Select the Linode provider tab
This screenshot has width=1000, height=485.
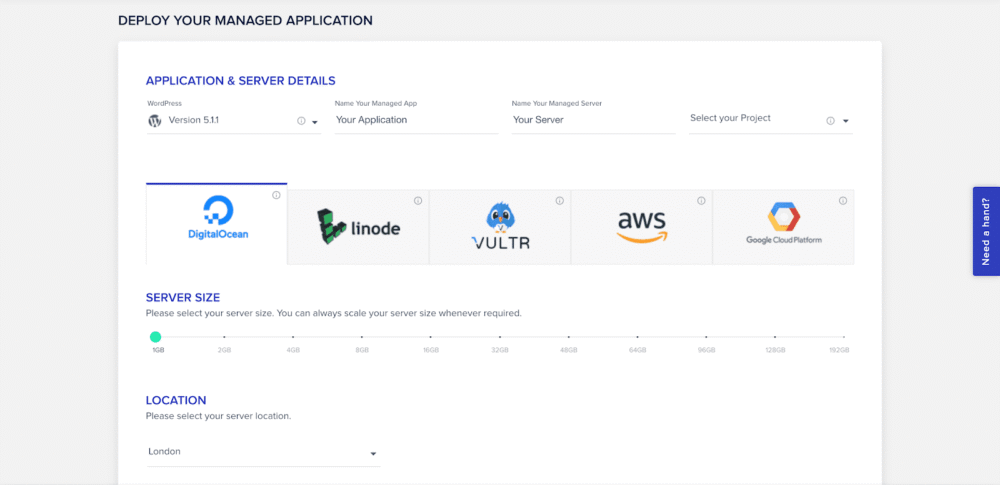(358, 228)
